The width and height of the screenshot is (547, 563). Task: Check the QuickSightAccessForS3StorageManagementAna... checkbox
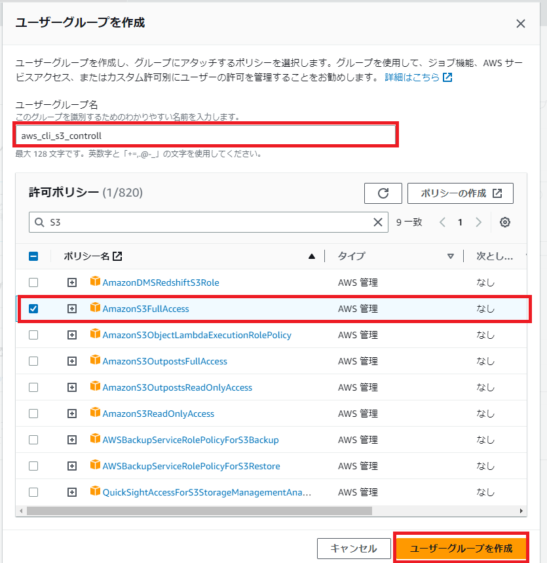[33, 492]
